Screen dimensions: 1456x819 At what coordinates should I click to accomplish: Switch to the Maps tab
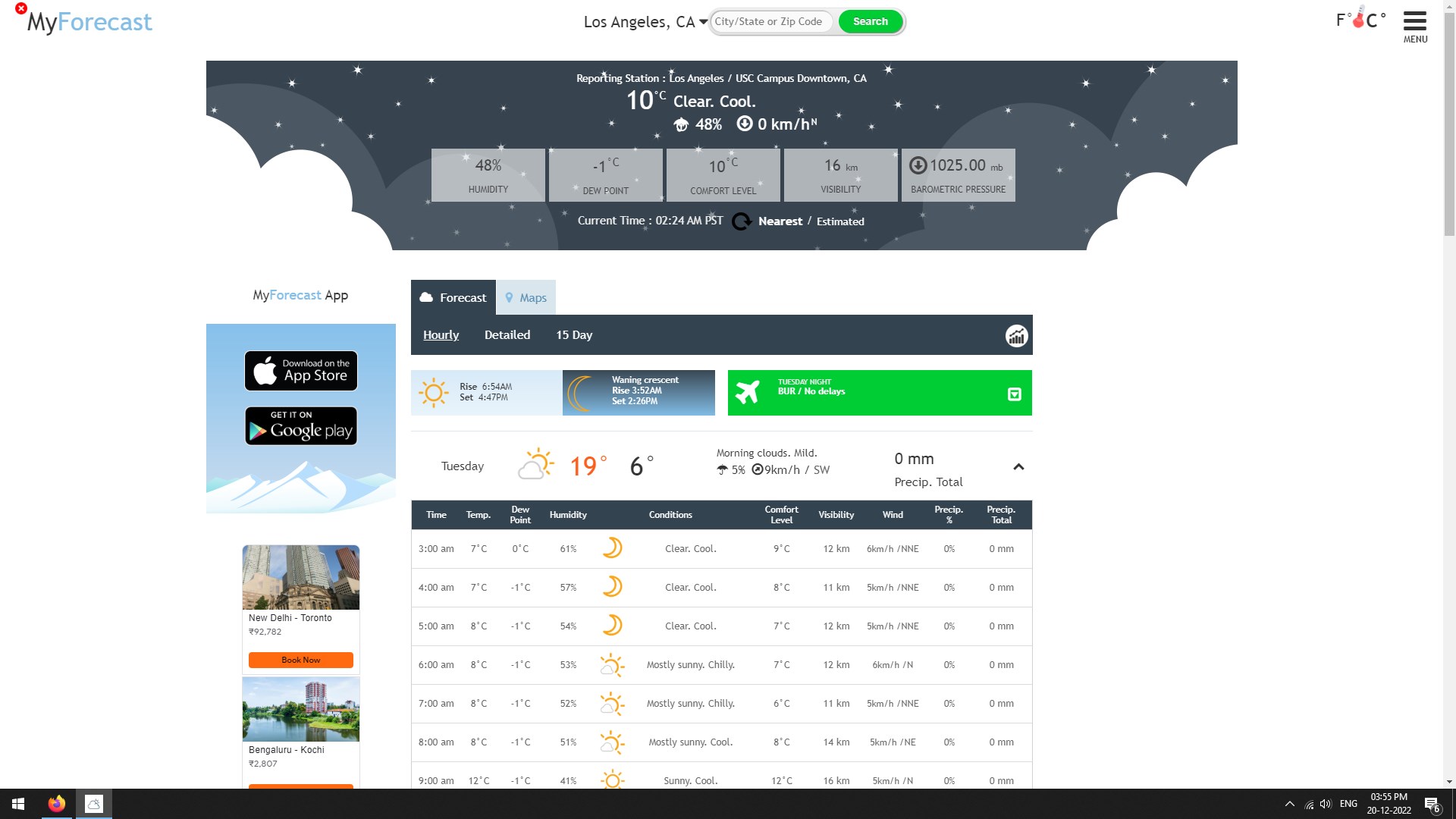(x=526, y=297)
